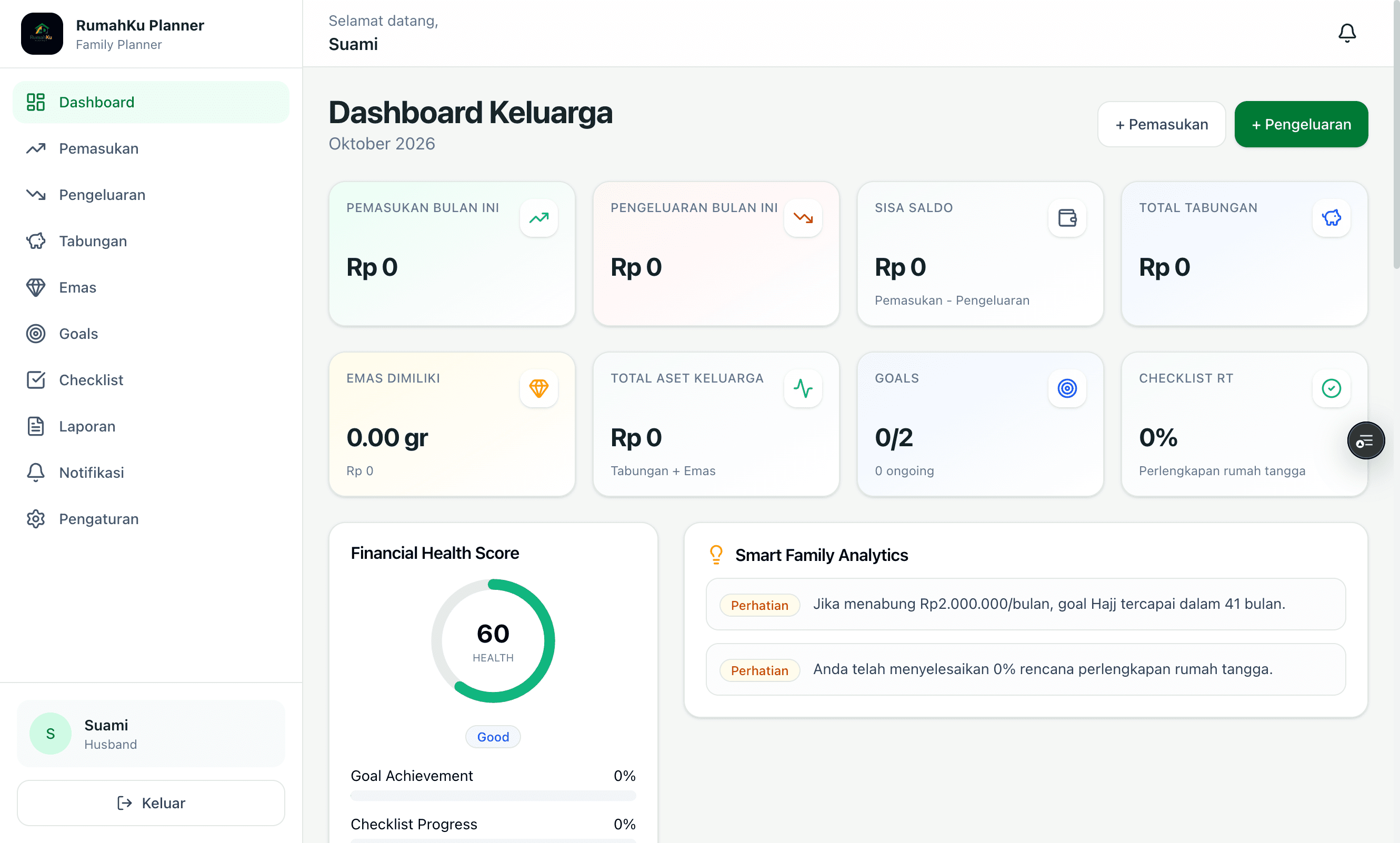
Task: Open Laporan in the sidebar
Action: pyautogui.click(x=151, y=426)
